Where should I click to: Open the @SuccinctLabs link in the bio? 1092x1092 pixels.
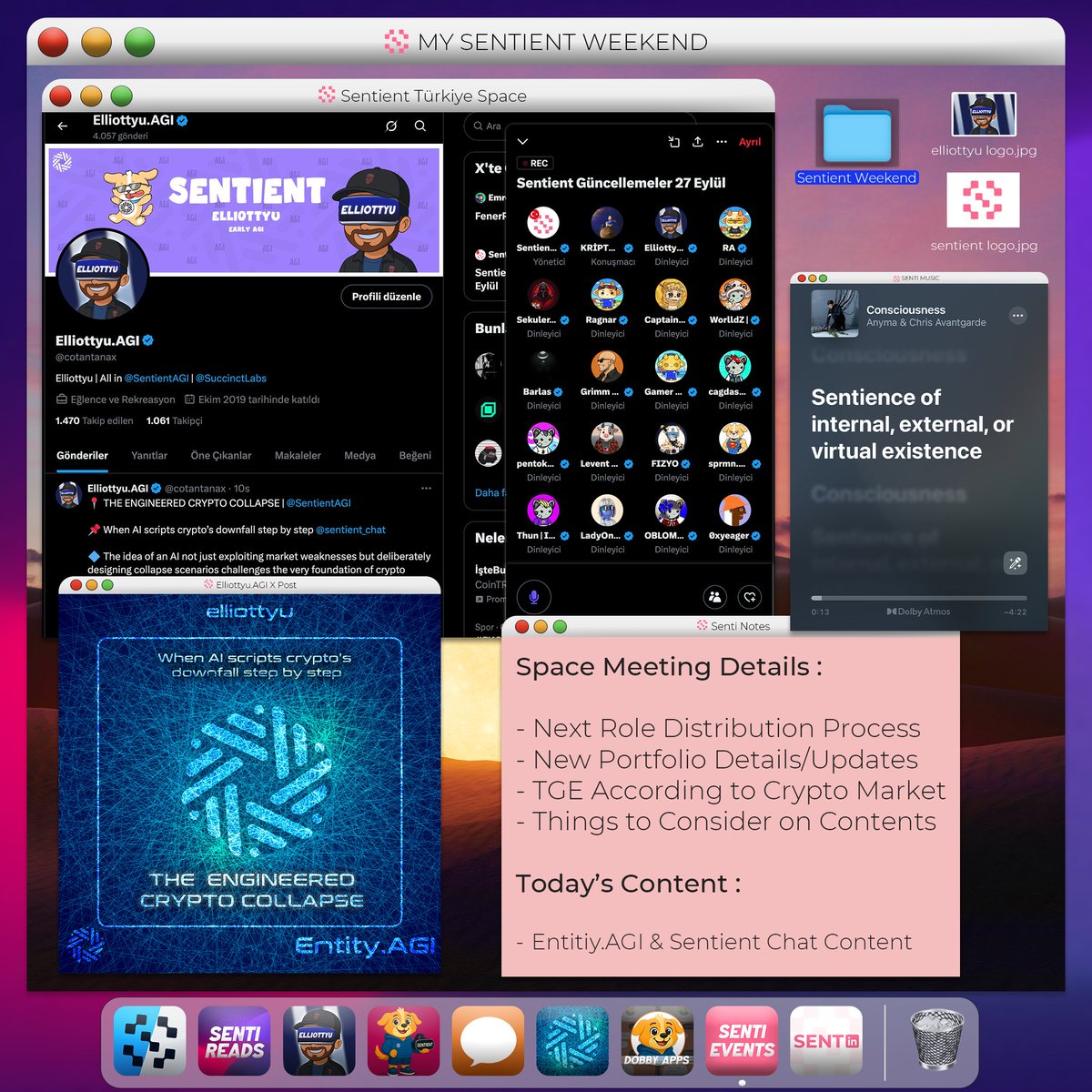tap(231, 379)
